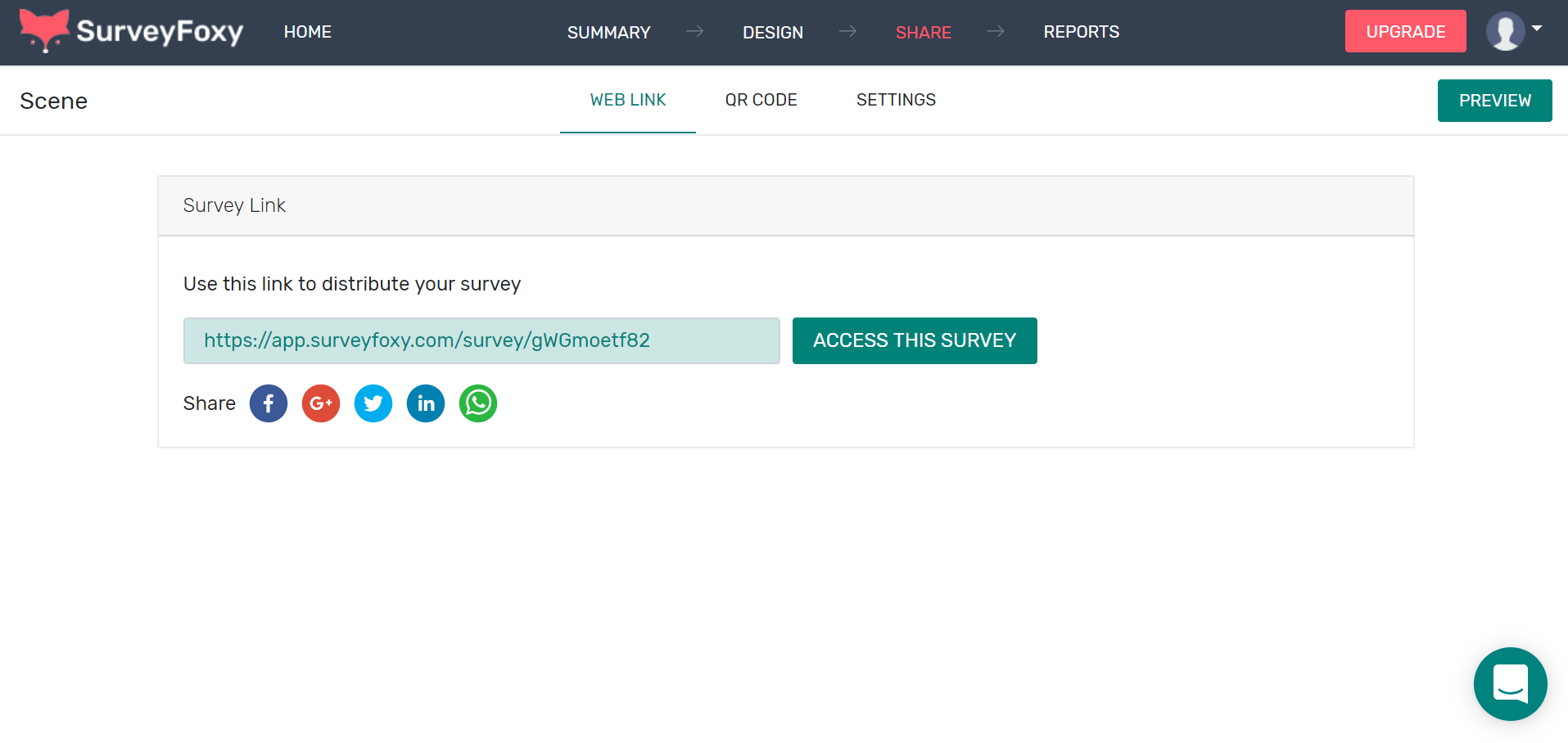Click the ACCESS THIS SURVEY button
The width and height of the screenshot is (1568, 743).
[914, 340]
